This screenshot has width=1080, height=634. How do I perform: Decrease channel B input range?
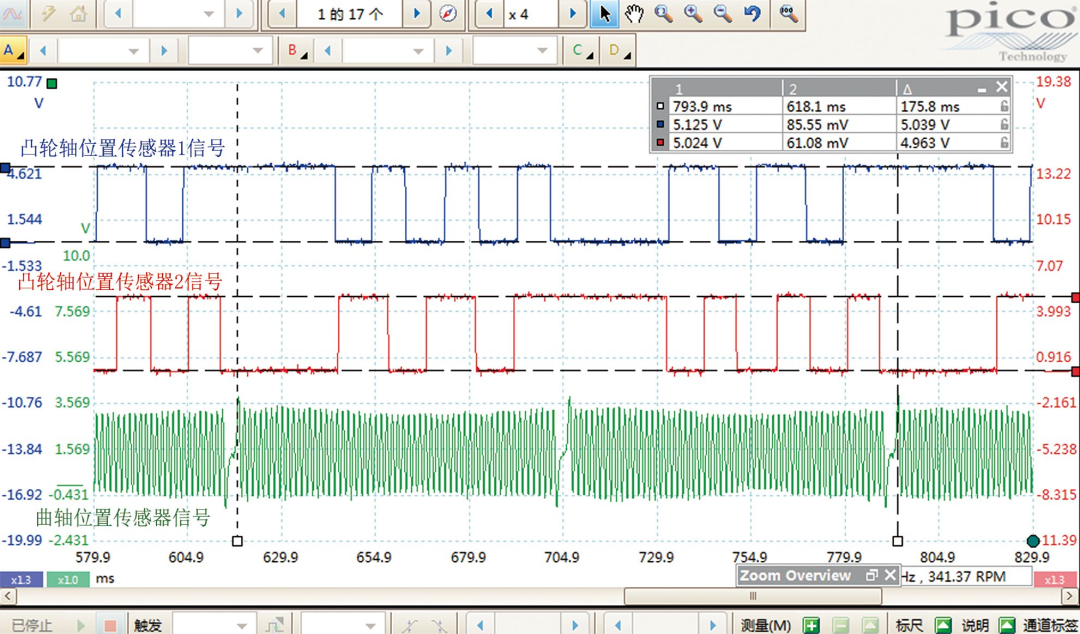coord(328,50)
